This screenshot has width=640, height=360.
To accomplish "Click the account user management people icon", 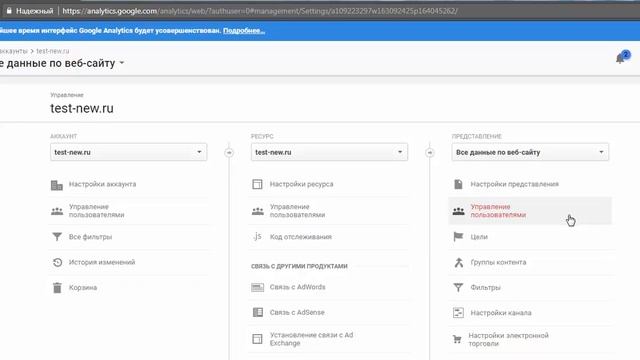I will click(57, 211).
